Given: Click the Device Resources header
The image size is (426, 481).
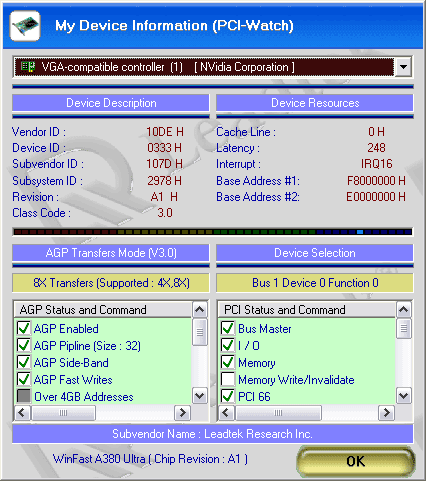Looking at the screenshot, I should click(x=315, y=103).
